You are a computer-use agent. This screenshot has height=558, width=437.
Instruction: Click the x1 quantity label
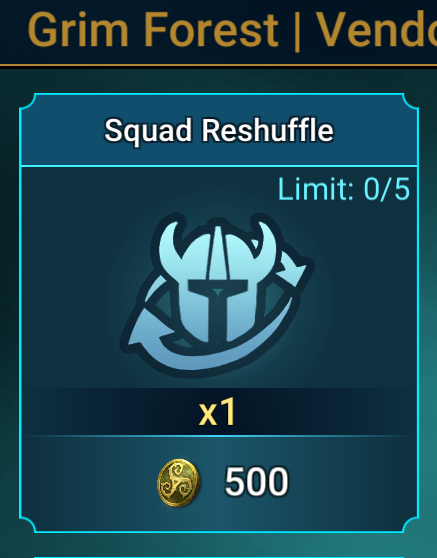pos(217,412)
